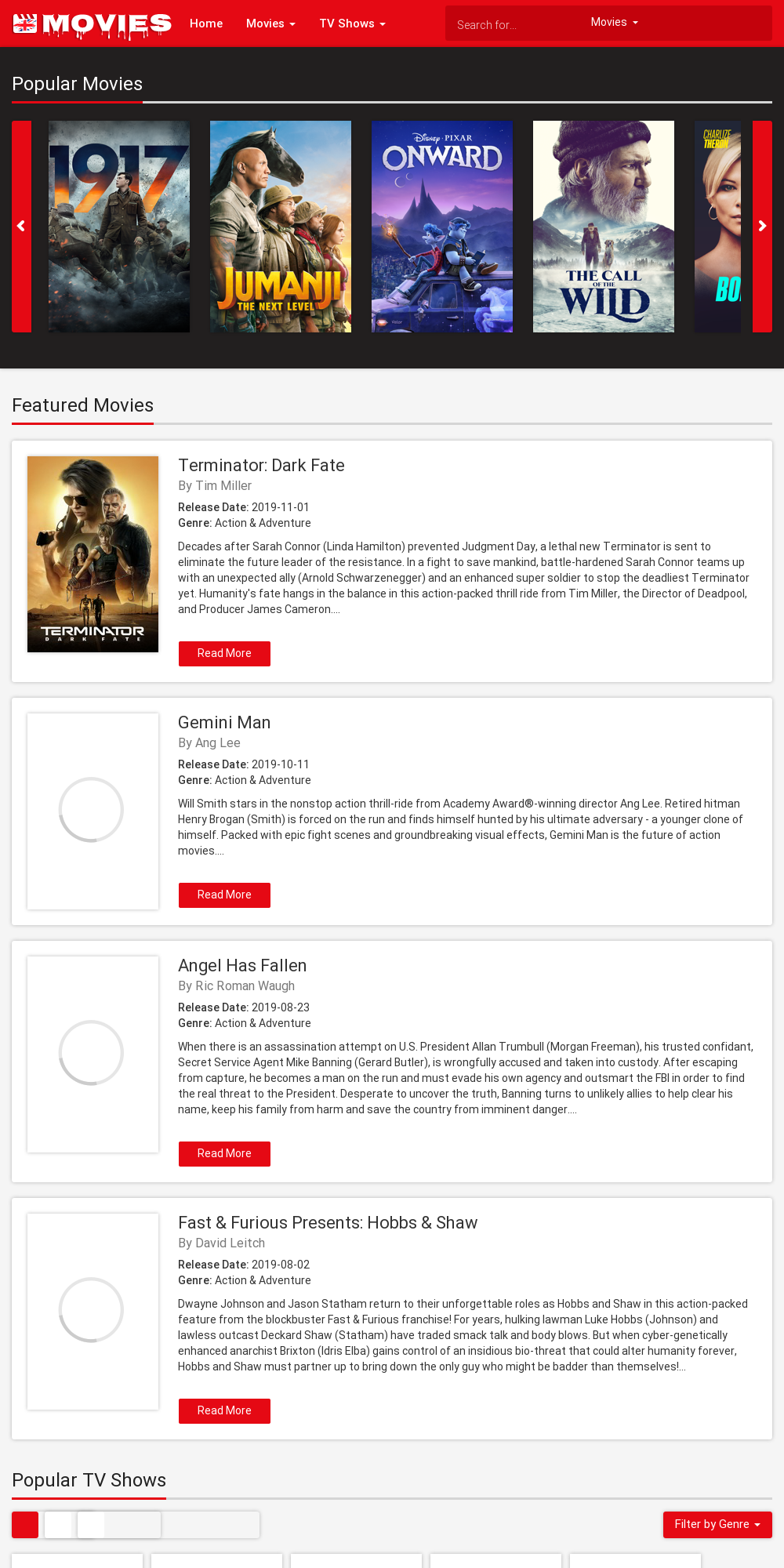Click the Popular TV Shows heading
The width and height of the screenshot is (784, 1568).
point(89,1480)
